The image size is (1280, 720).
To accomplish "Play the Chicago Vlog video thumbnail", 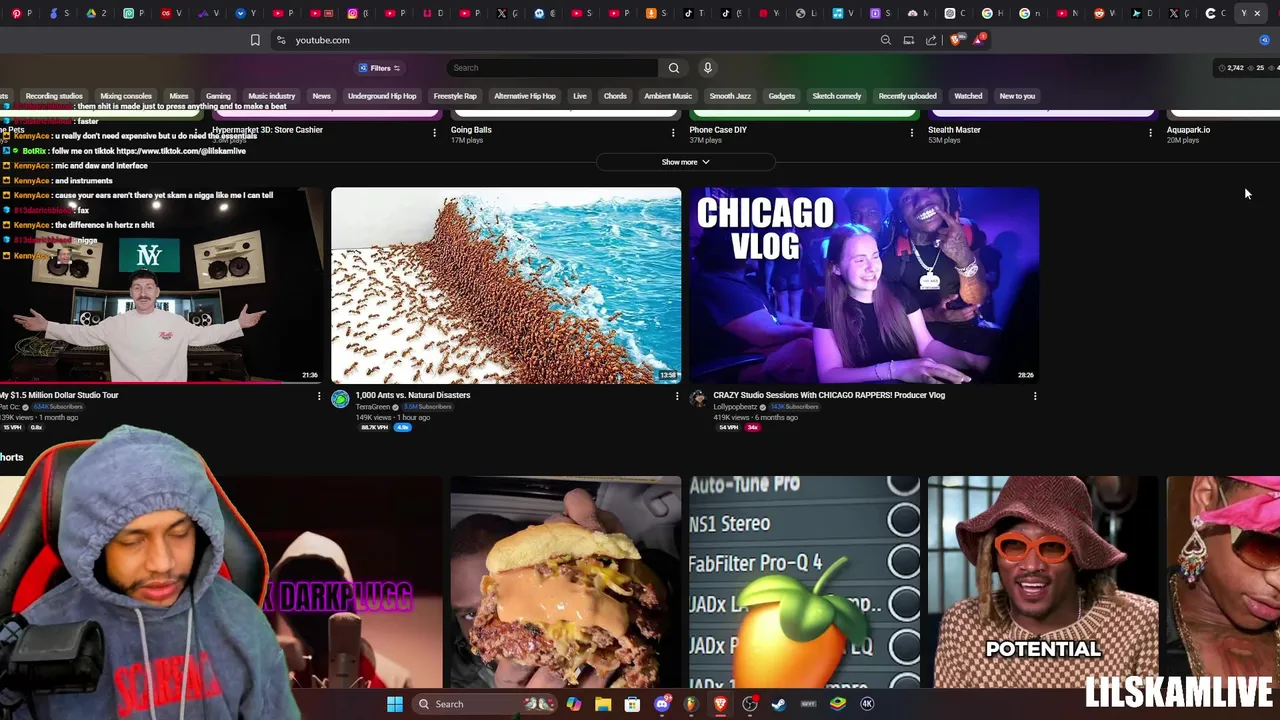I will click(x=864, y=285).
